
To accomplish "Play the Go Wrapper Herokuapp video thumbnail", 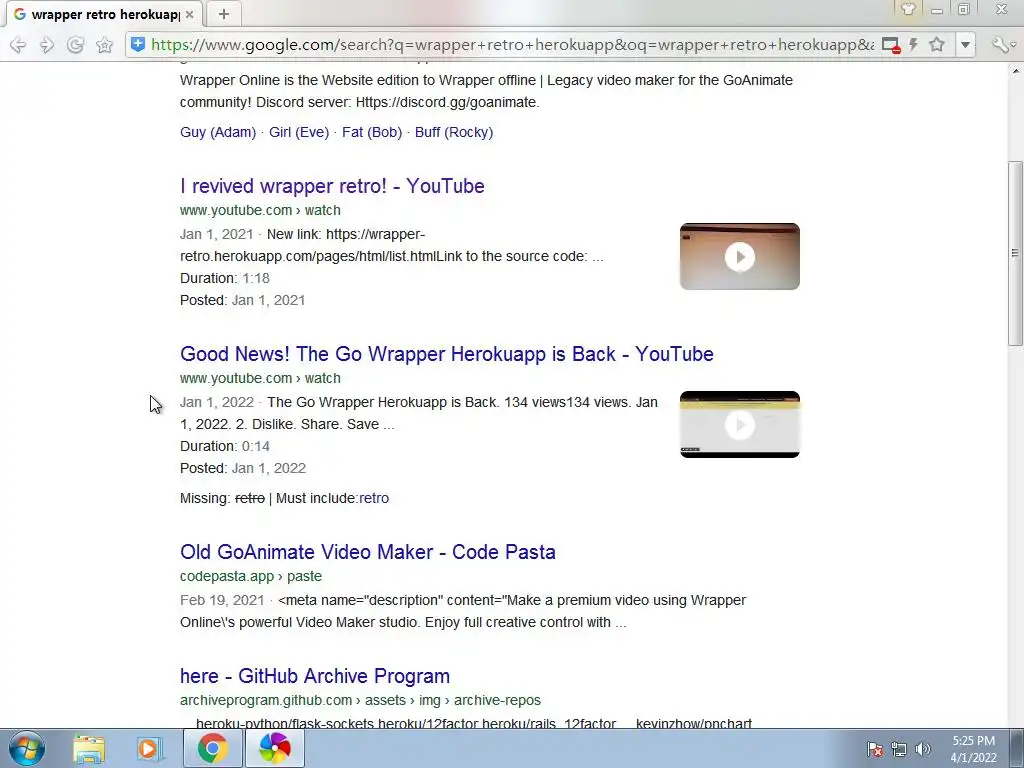I will pos(740,424).
